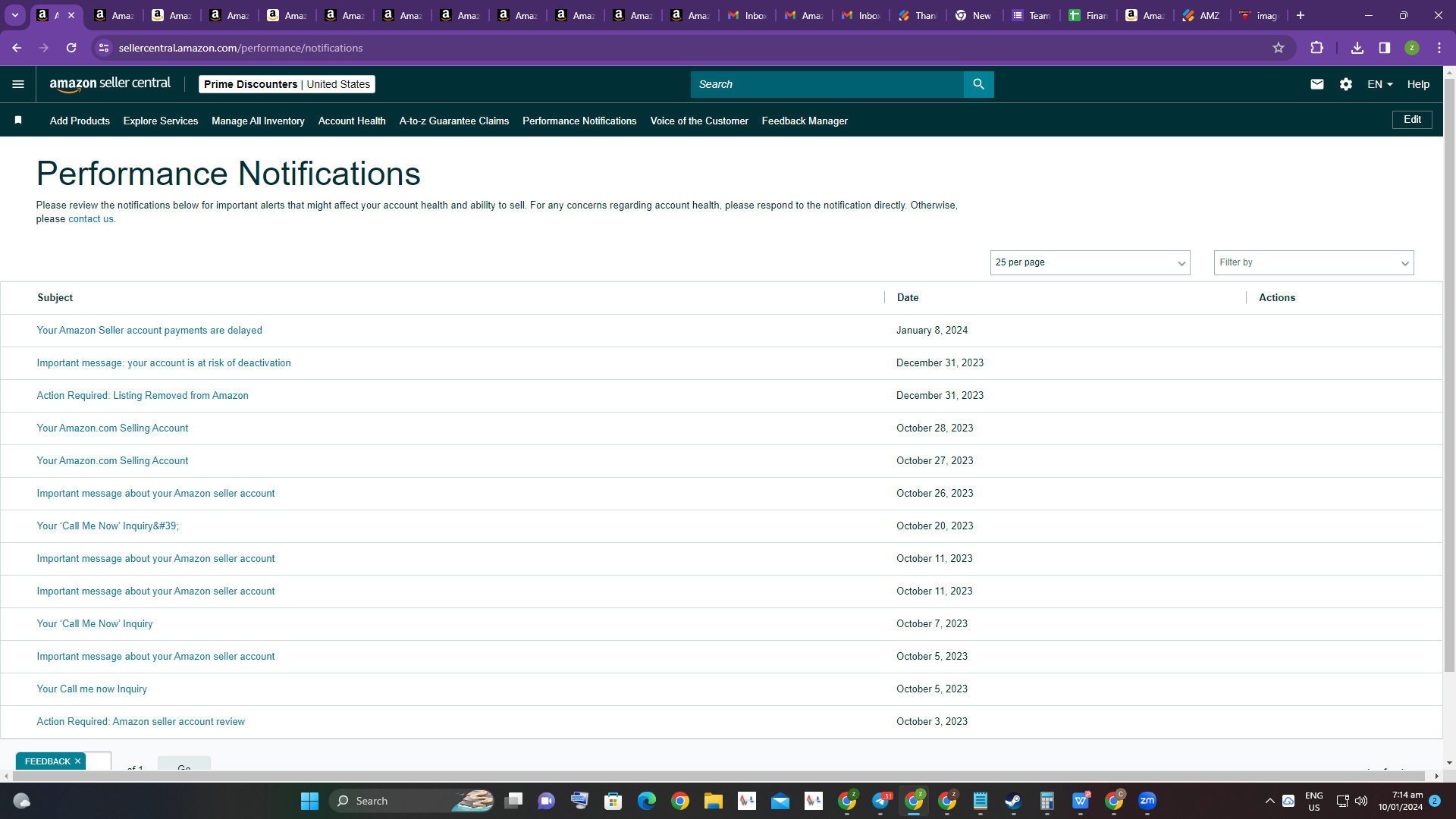This screenshot has height=819, width=1456.
Task: Open the Help link
Action: pos(1418,84)
